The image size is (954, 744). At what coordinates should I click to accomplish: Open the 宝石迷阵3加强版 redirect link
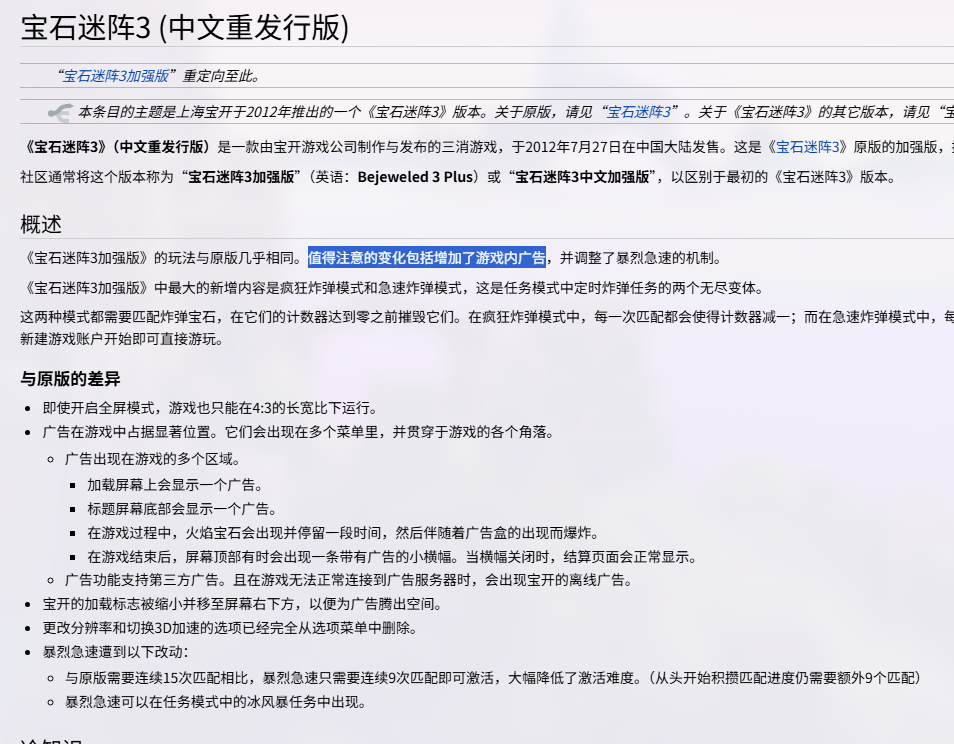coord(116,76)
